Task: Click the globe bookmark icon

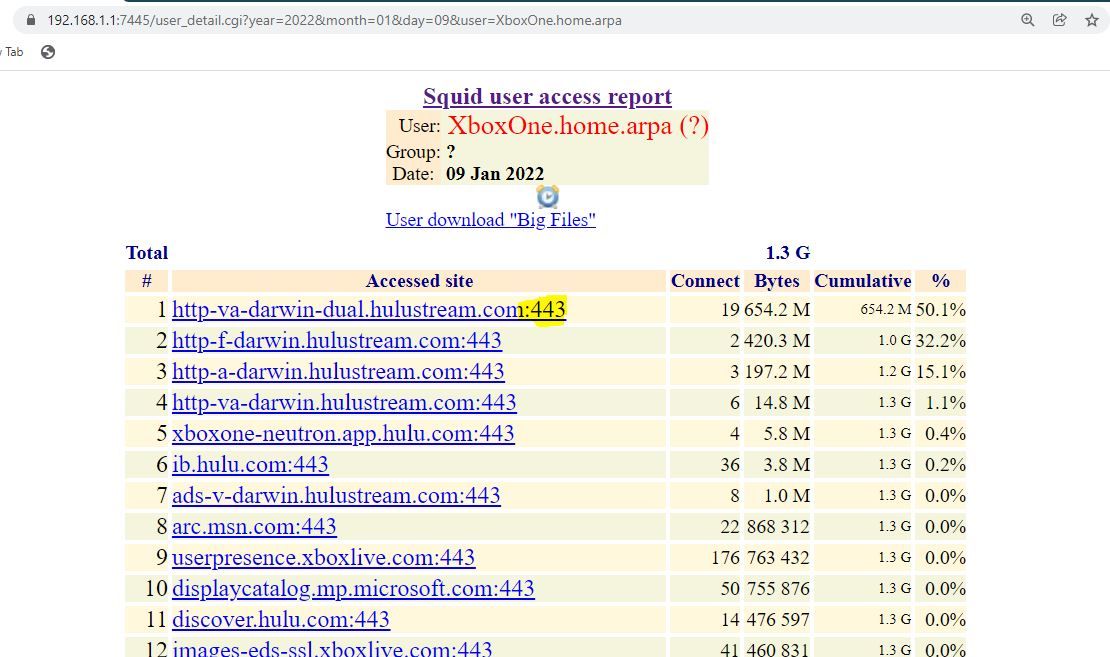Action: [x=48, y=52]
